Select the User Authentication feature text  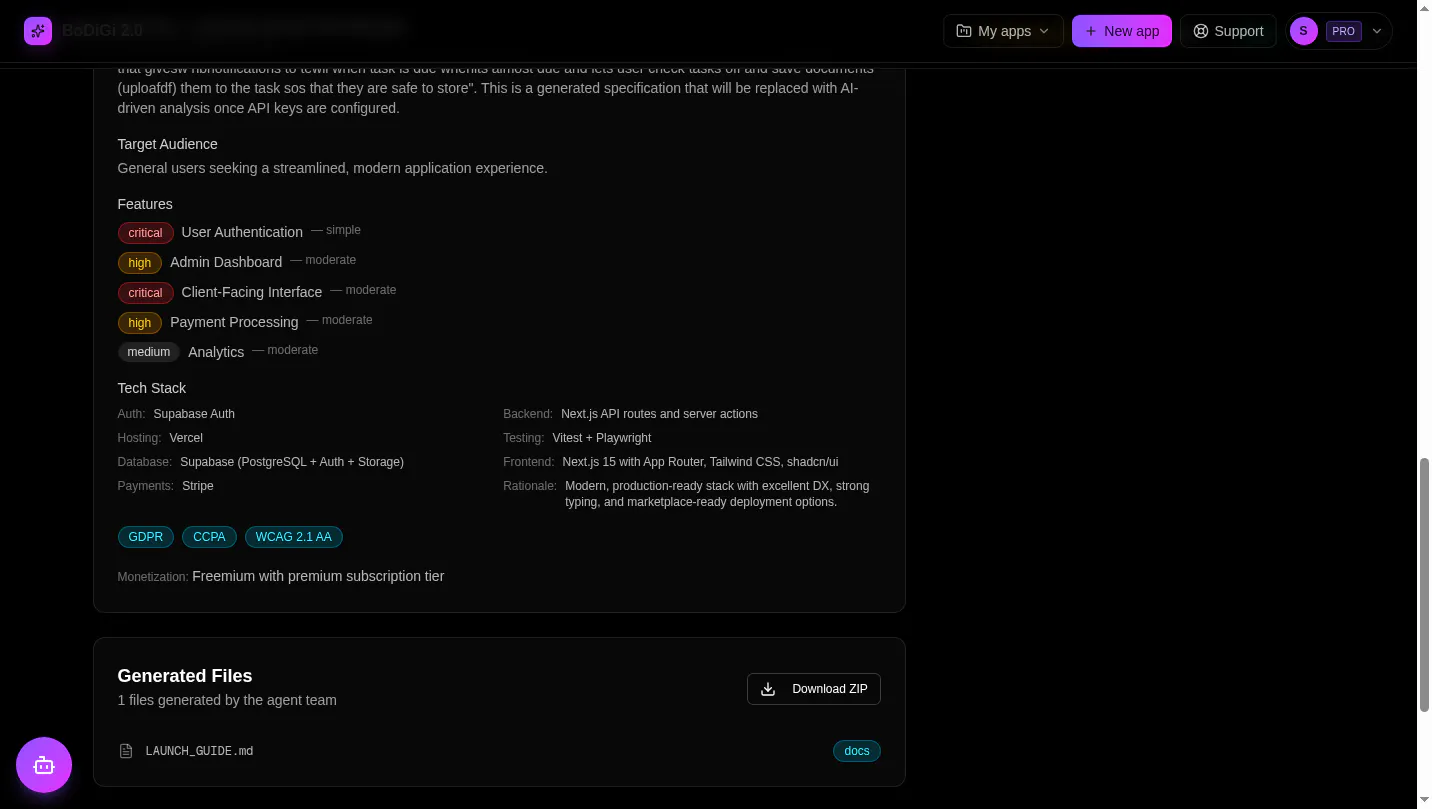tap(242, 232)
